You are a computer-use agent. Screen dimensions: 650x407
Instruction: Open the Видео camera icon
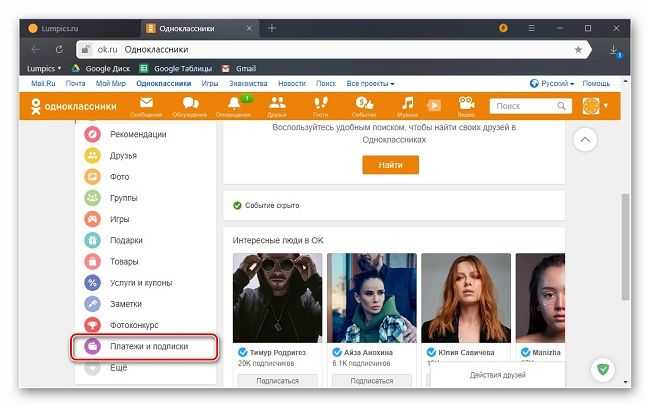pyautogui.click(x=466, y=105)
